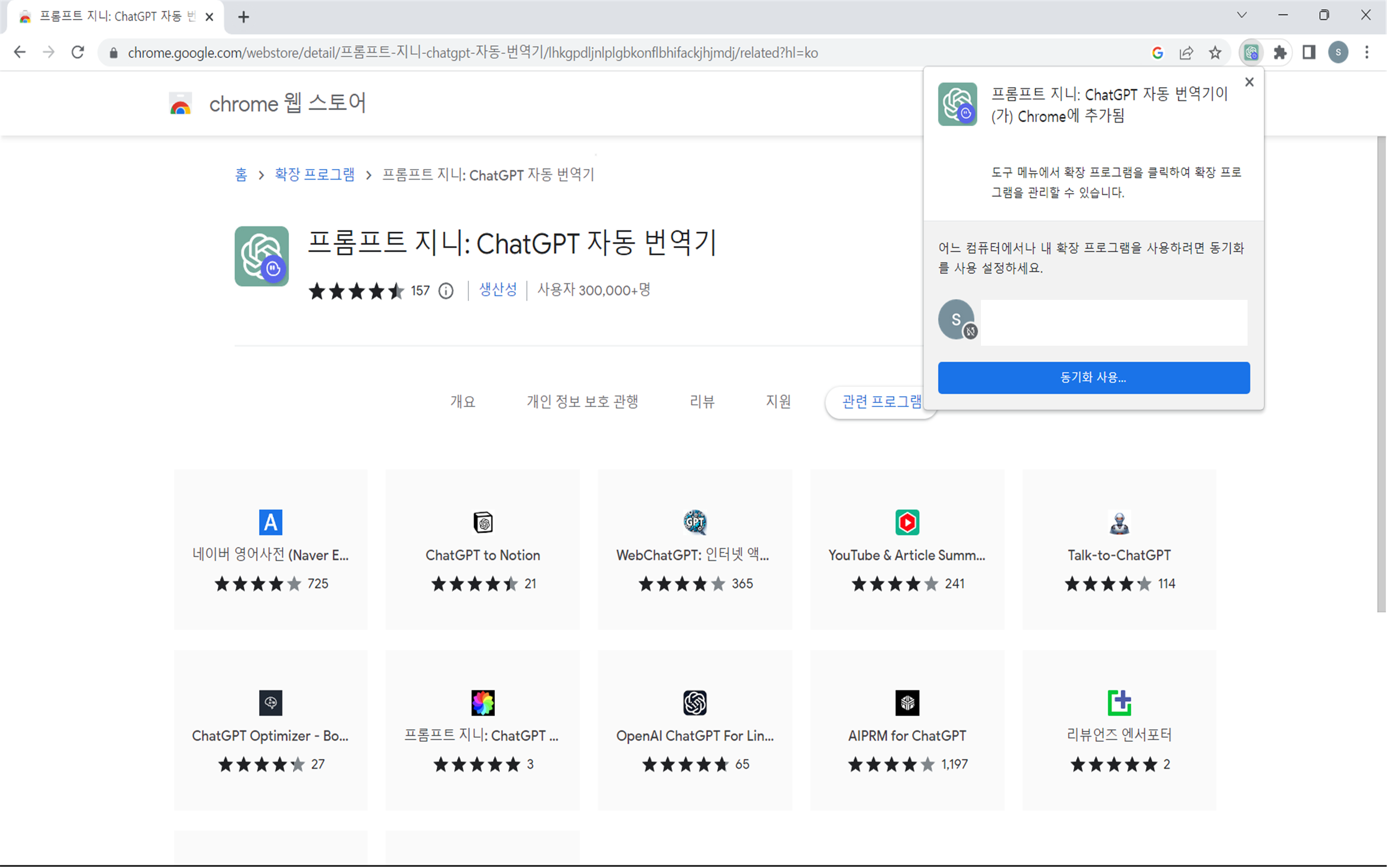The image size is (1388, 868).
Task: Open the ChatGPT to Notion title
Action: point(483,556)
